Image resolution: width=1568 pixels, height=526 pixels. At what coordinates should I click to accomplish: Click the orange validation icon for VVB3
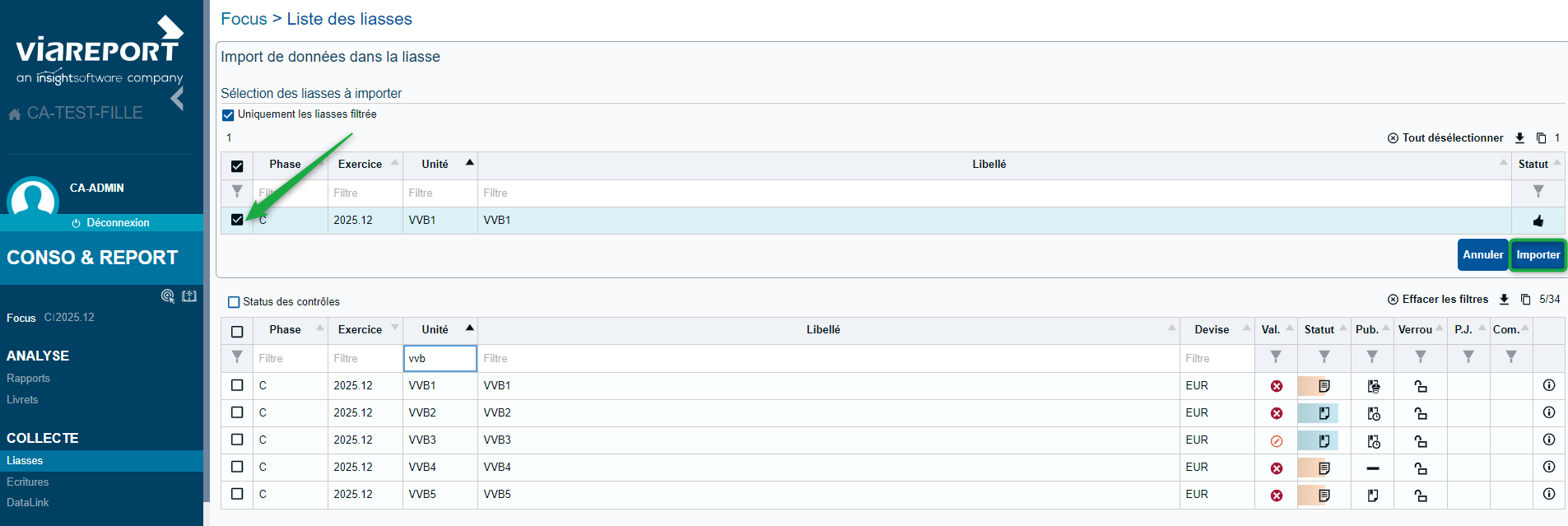point(1277,441)
